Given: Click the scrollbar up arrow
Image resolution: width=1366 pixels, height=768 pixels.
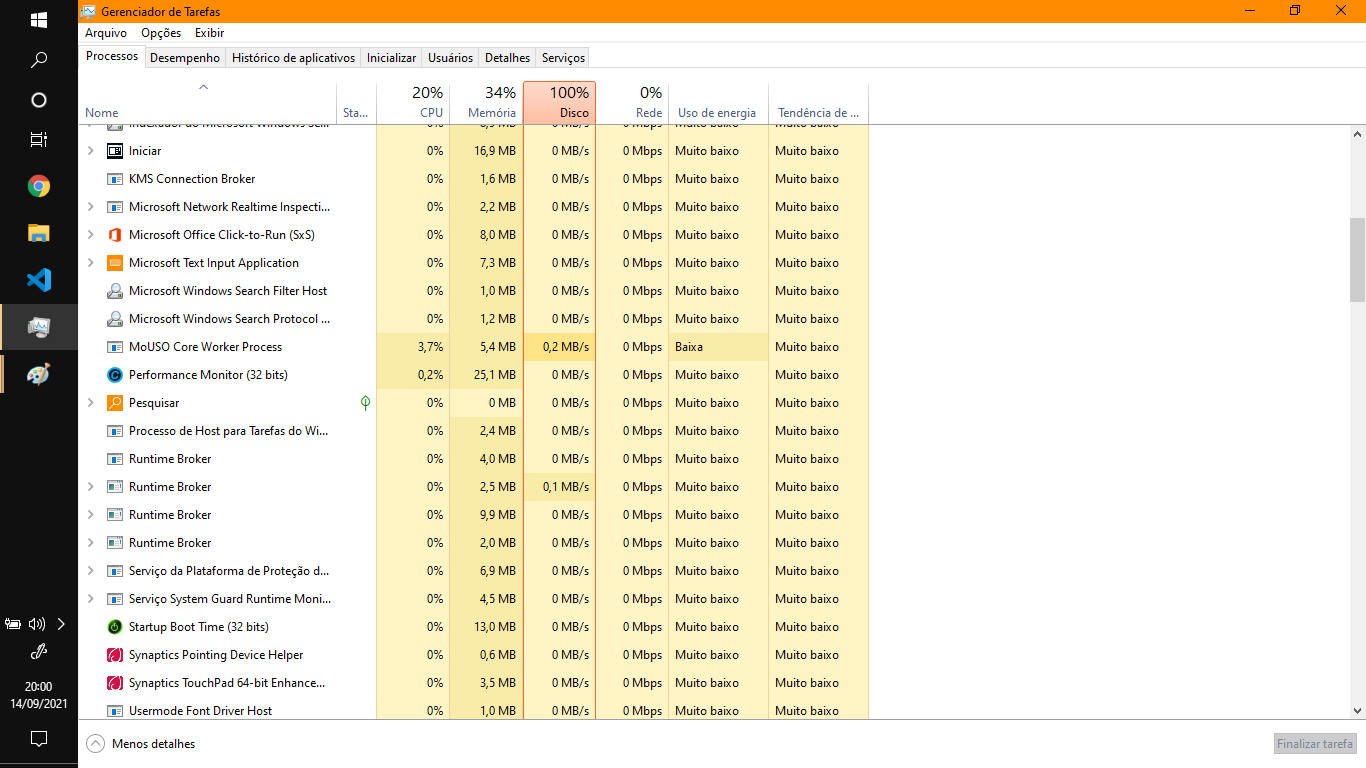Looking at the screenshot, I should tap(1357, 133).
